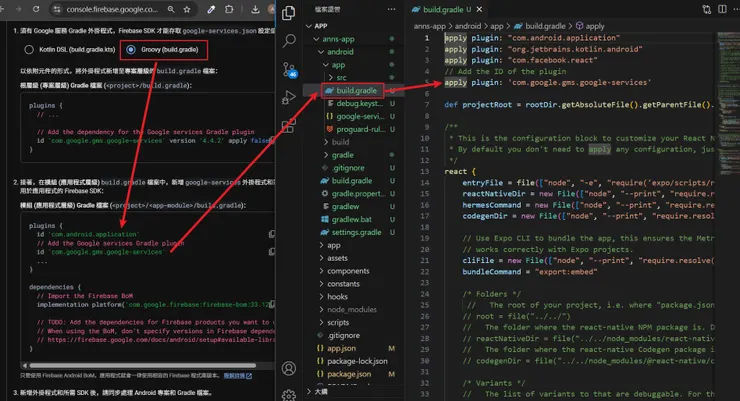
Task: Open package.json in Explorer
Action: click(x=349, y=374)
